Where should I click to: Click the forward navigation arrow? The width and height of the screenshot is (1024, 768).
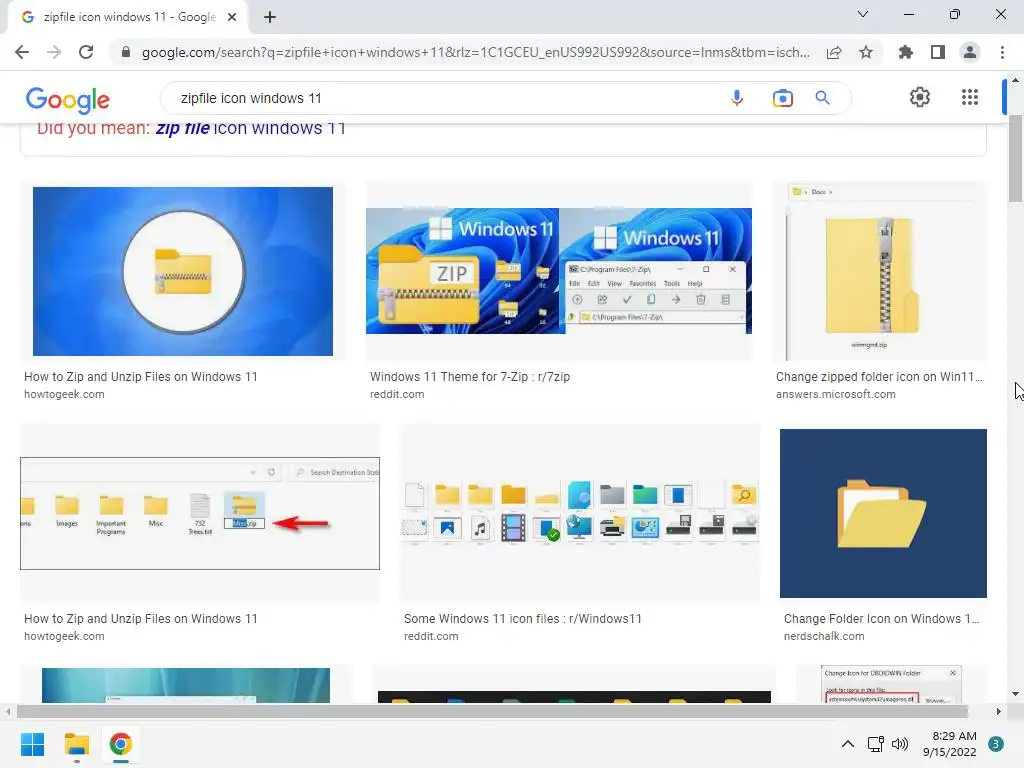point(54,52)
